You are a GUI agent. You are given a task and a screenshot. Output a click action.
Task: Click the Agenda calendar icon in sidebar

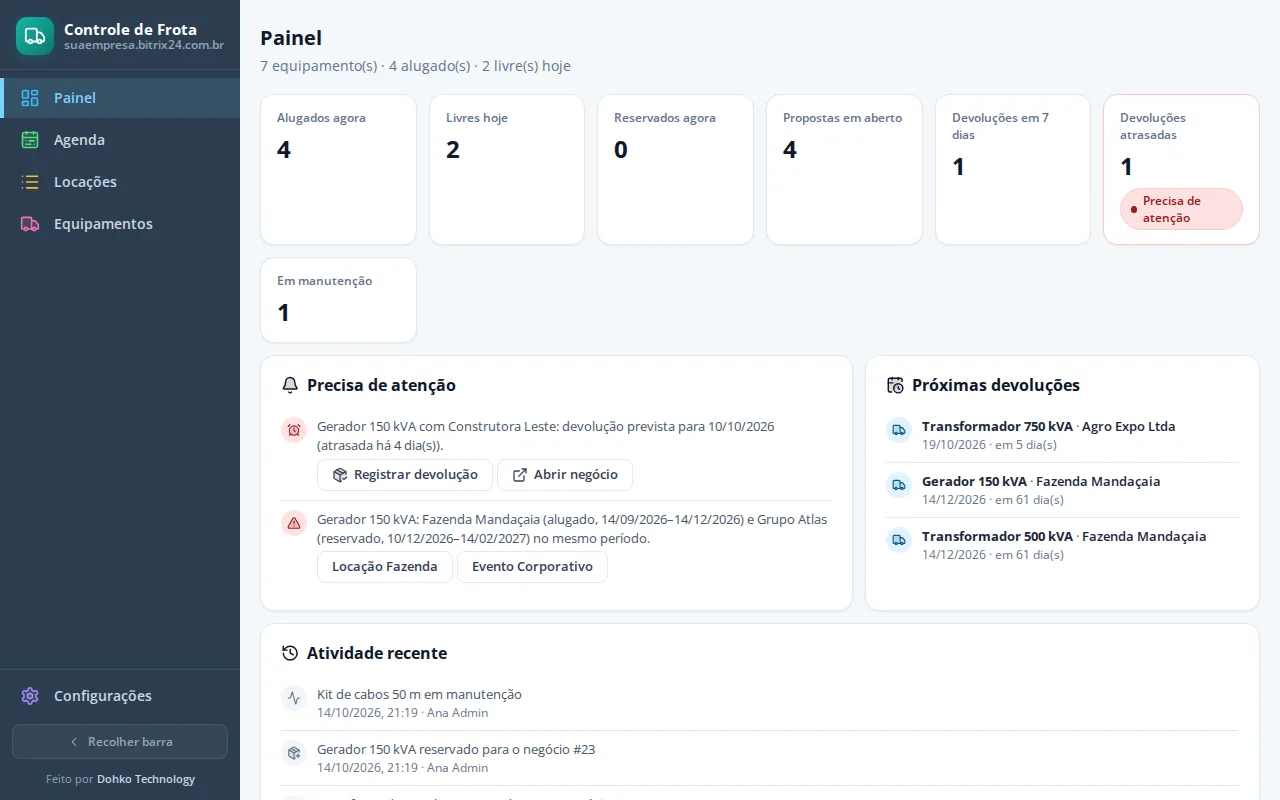(30, 140)
